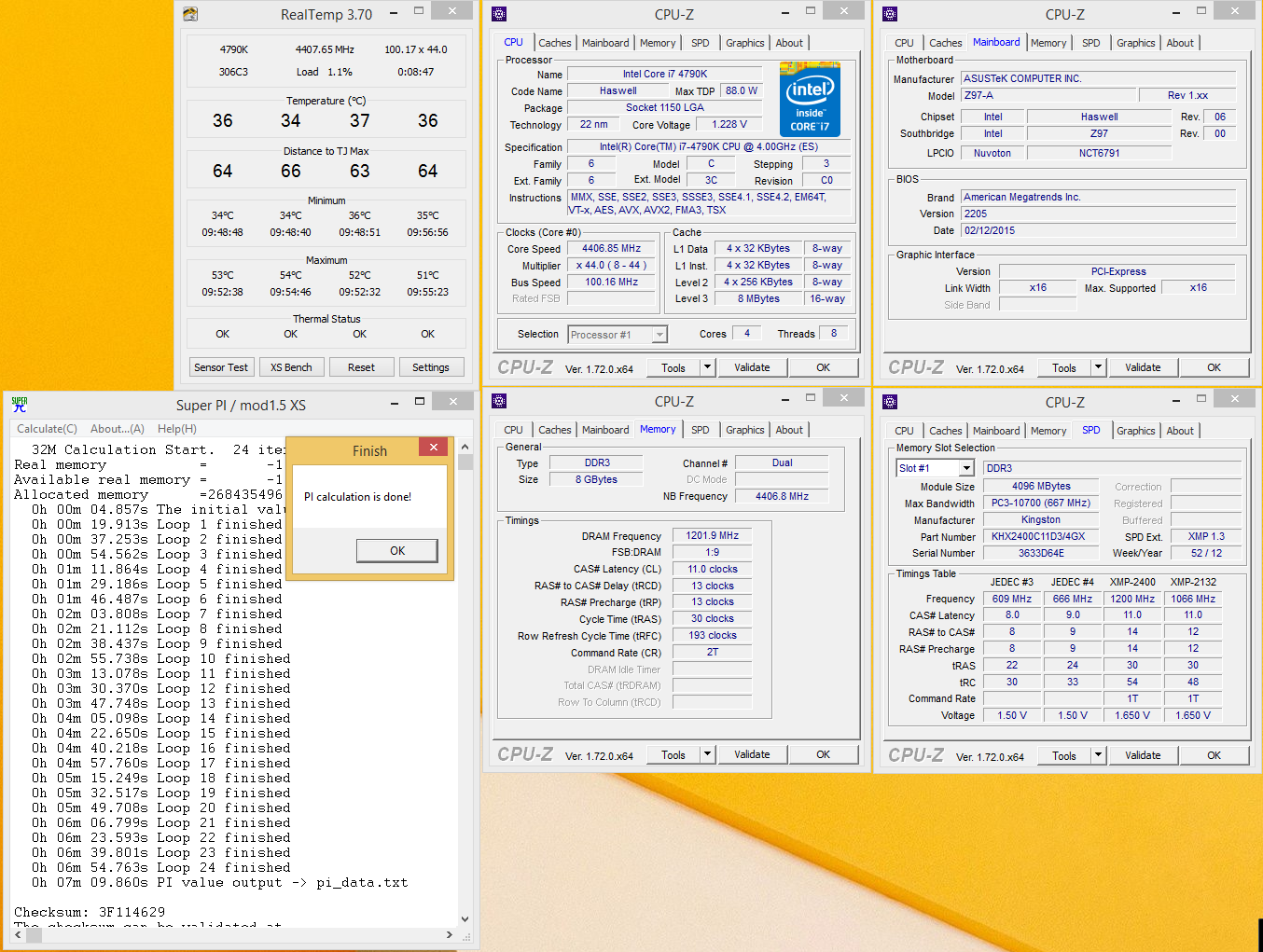Click the Checksum: 3F114629 line

click(x=90, y=912)
